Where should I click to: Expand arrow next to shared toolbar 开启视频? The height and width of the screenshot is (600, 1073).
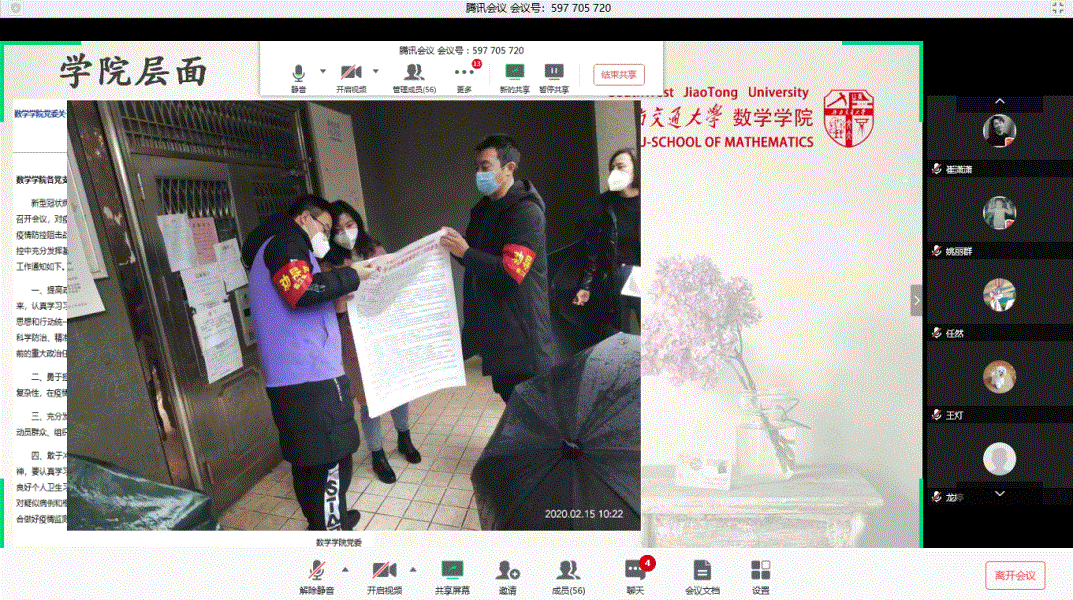[376, 71]
